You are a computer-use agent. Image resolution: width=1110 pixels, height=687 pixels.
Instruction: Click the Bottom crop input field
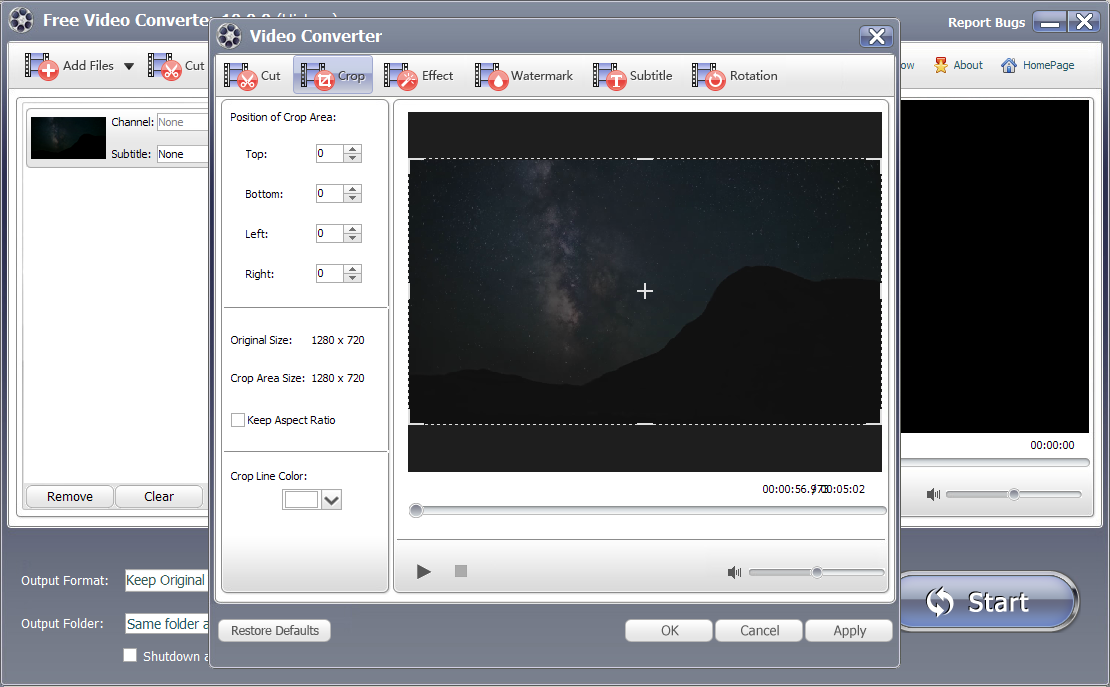tap(330, 193)
